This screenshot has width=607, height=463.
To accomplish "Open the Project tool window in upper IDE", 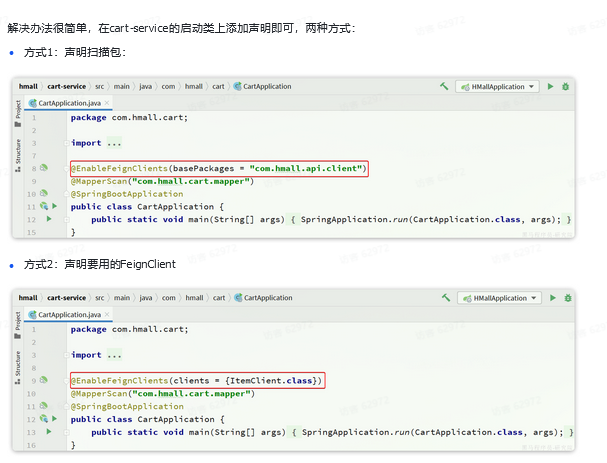I will (18, 113).
